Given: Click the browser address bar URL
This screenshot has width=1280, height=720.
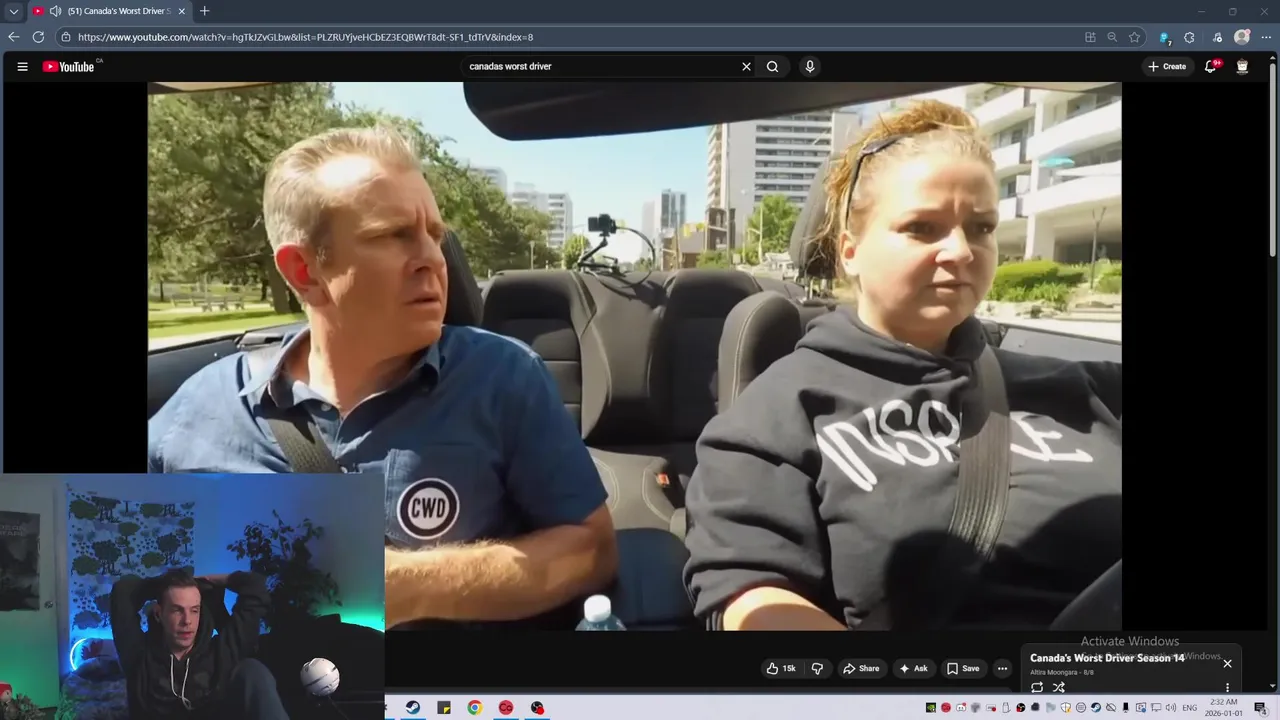Looking at the screenshot, I should pos(305,37).
